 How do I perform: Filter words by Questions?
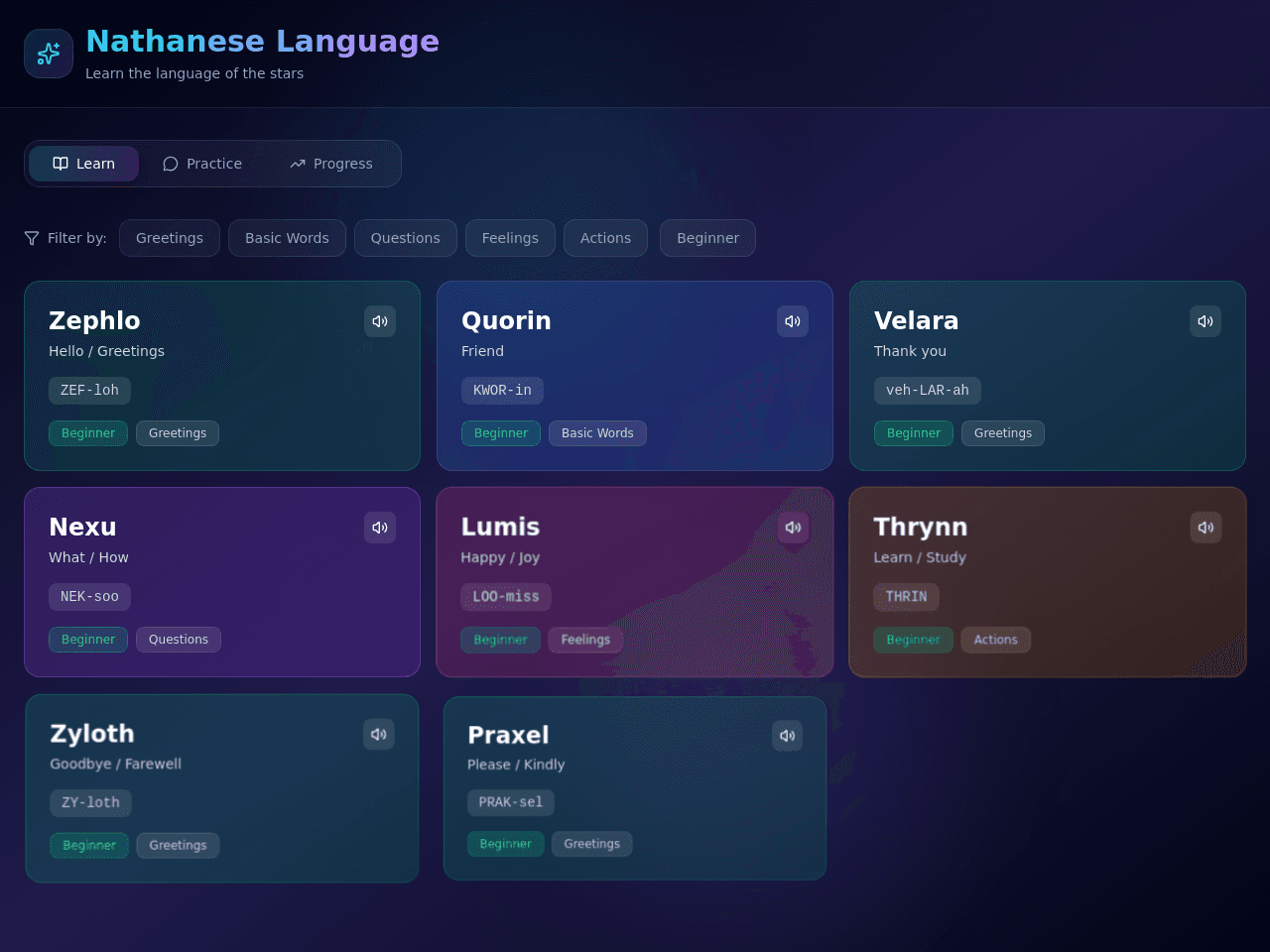[406, 238]
